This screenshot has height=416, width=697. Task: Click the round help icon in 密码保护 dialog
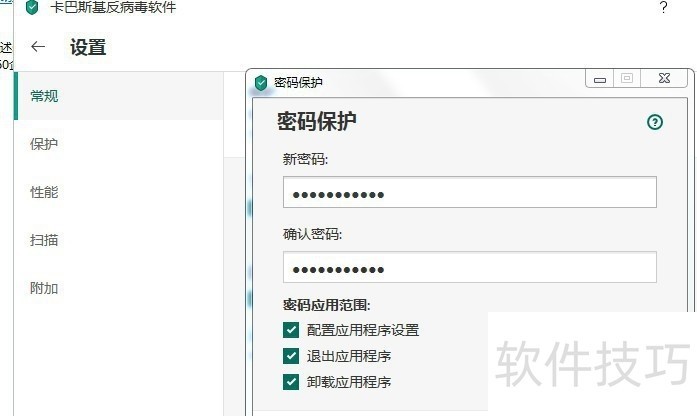pyautogui.click(x=655, y=122)
